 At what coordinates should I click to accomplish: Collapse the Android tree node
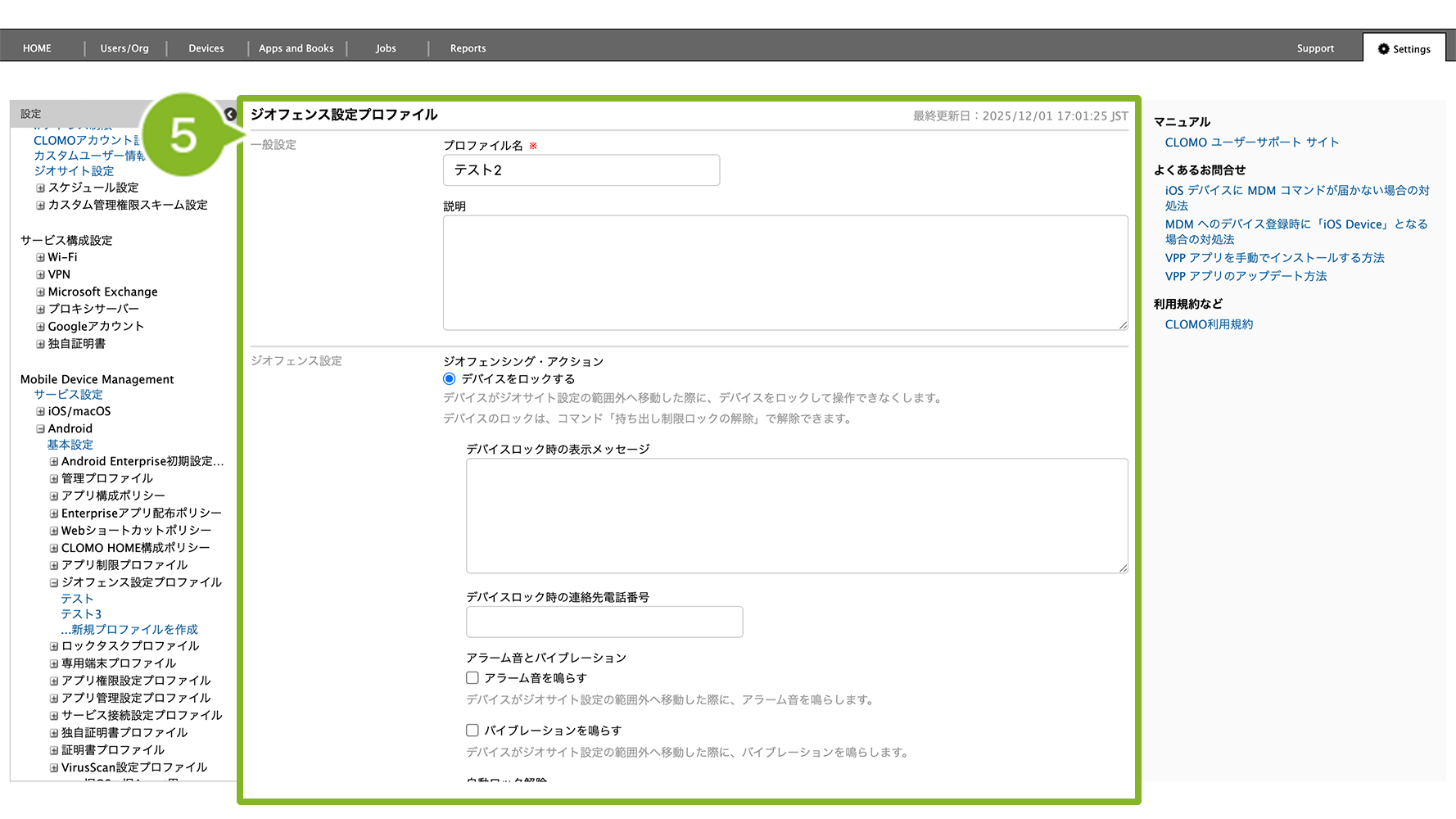coord(40,429)
